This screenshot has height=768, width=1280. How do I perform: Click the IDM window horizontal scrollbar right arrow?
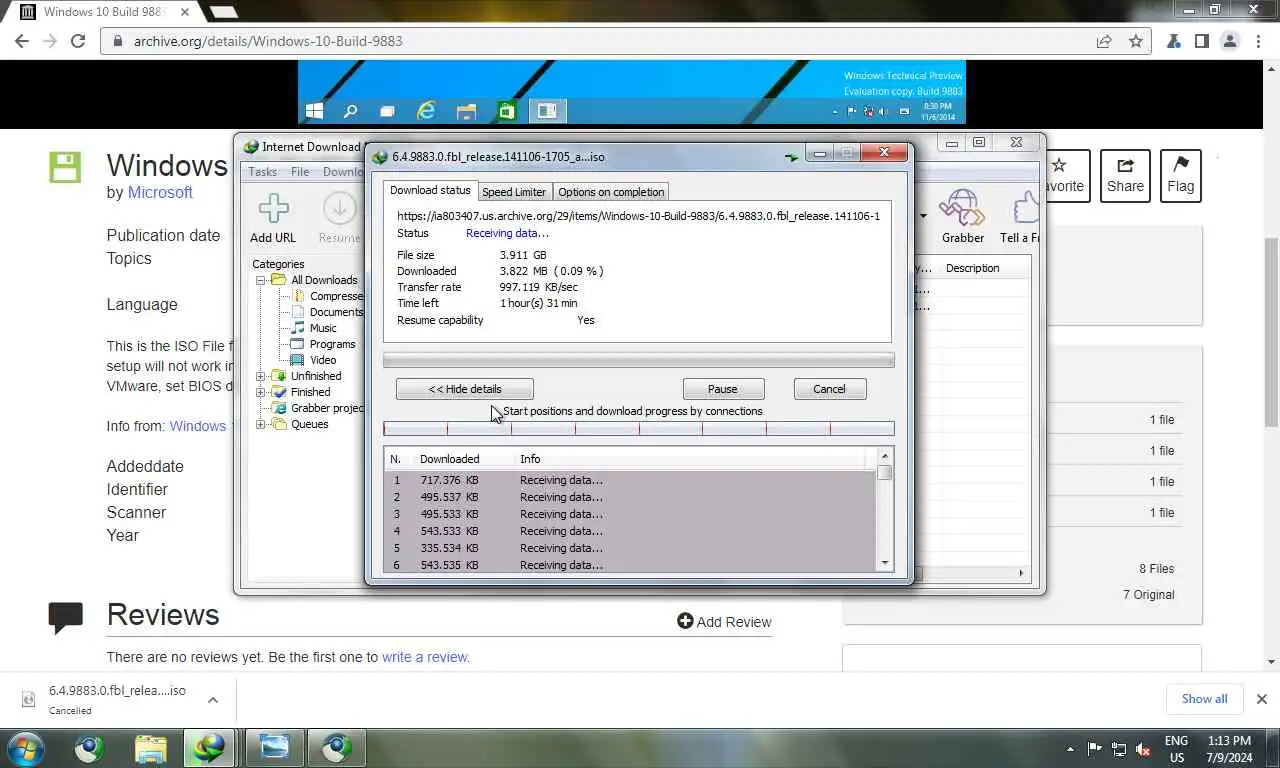point(1021,573)
